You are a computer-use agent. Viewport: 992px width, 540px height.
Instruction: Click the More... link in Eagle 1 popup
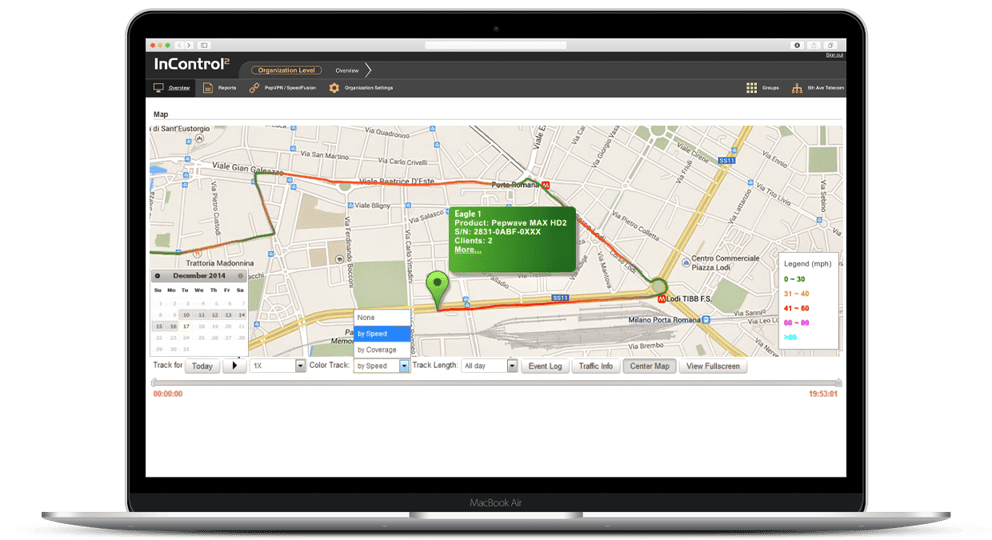468,250
